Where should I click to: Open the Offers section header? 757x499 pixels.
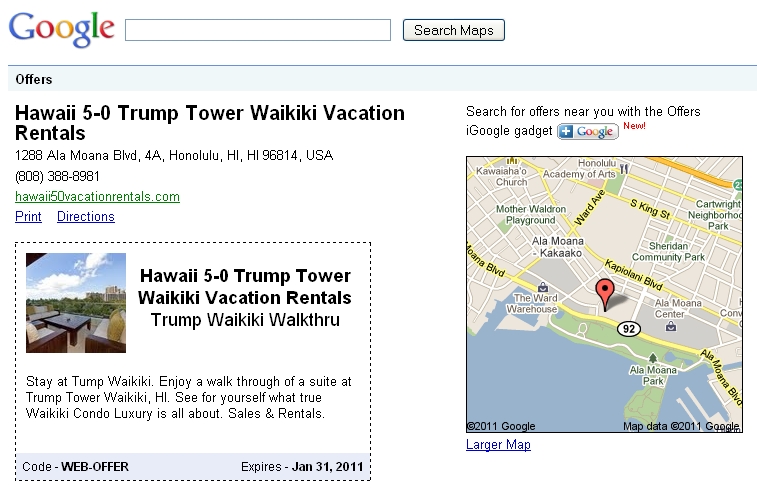(x=34, y=79)
